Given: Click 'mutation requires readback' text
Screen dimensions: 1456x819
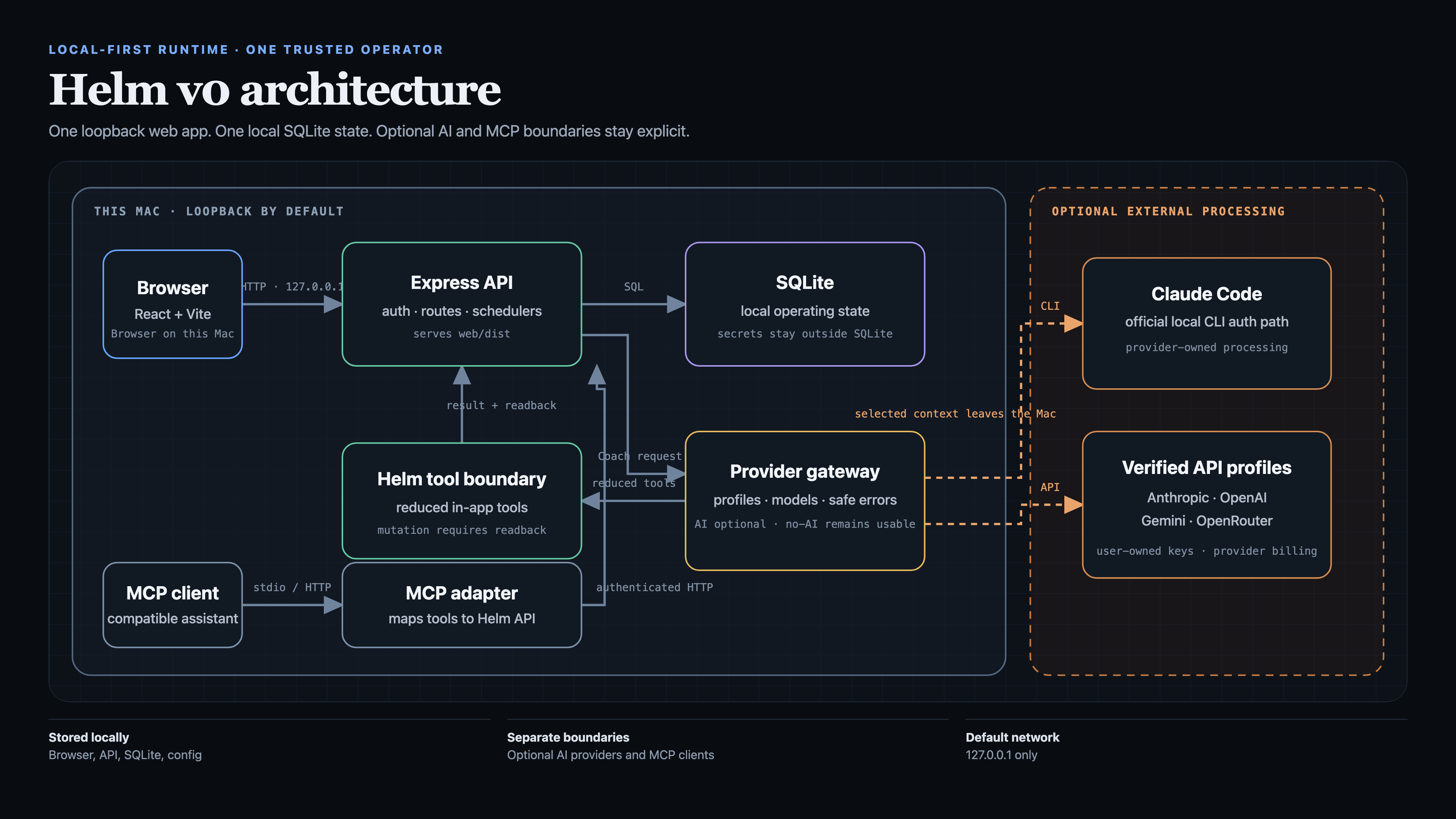Looking at the screenshot, I should [x=462, y=530].
